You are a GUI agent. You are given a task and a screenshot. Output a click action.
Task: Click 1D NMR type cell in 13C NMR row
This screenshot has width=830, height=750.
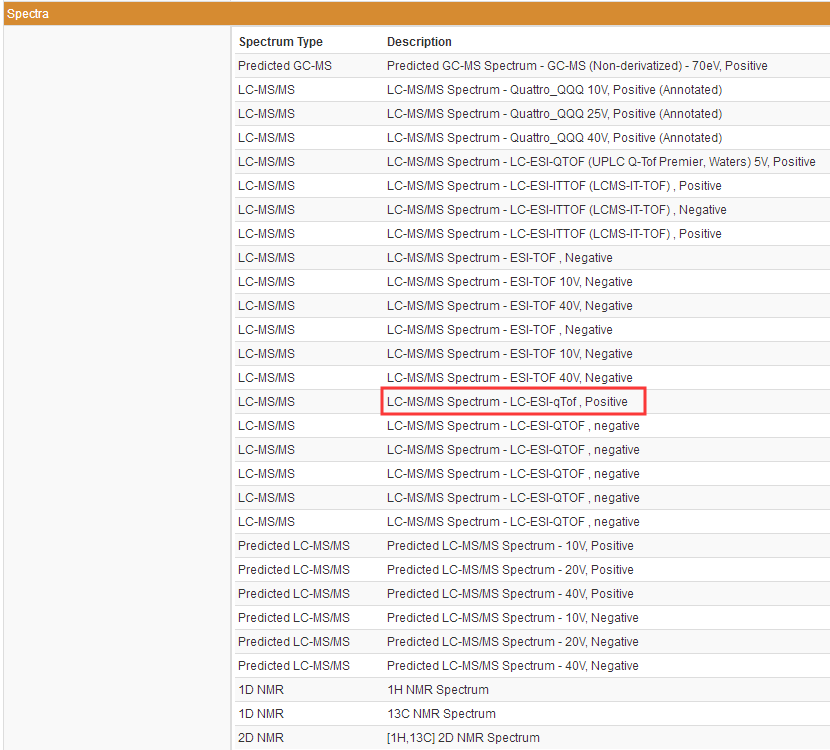pos(261,713)
